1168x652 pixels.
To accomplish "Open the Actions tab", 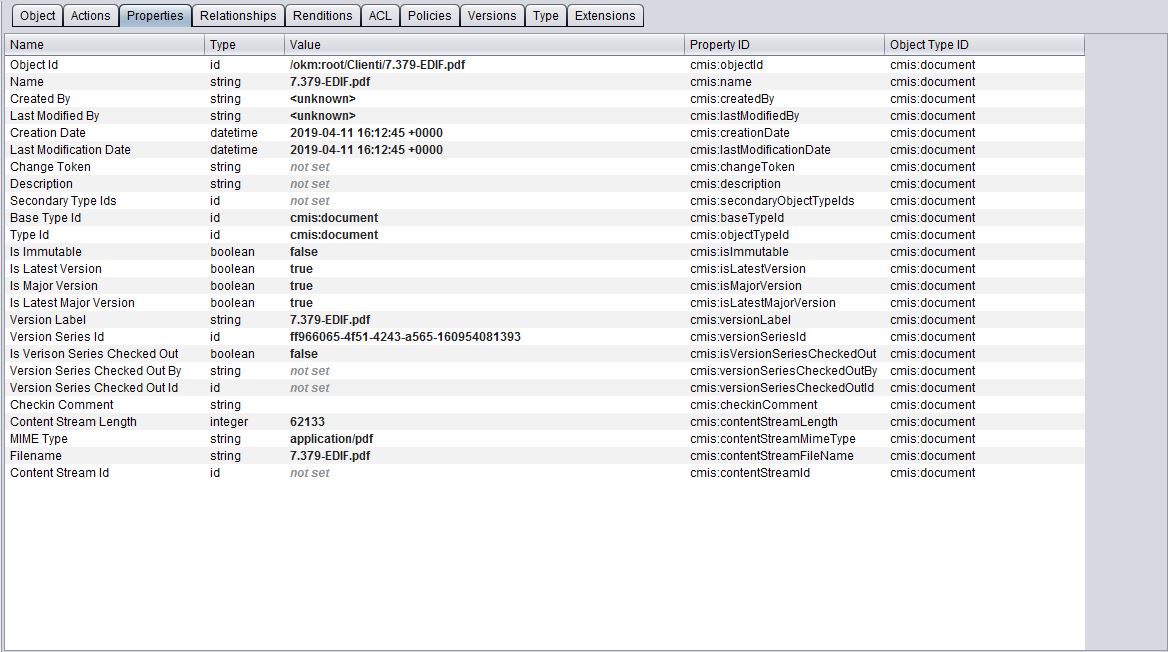I will [x=90, y=16].
